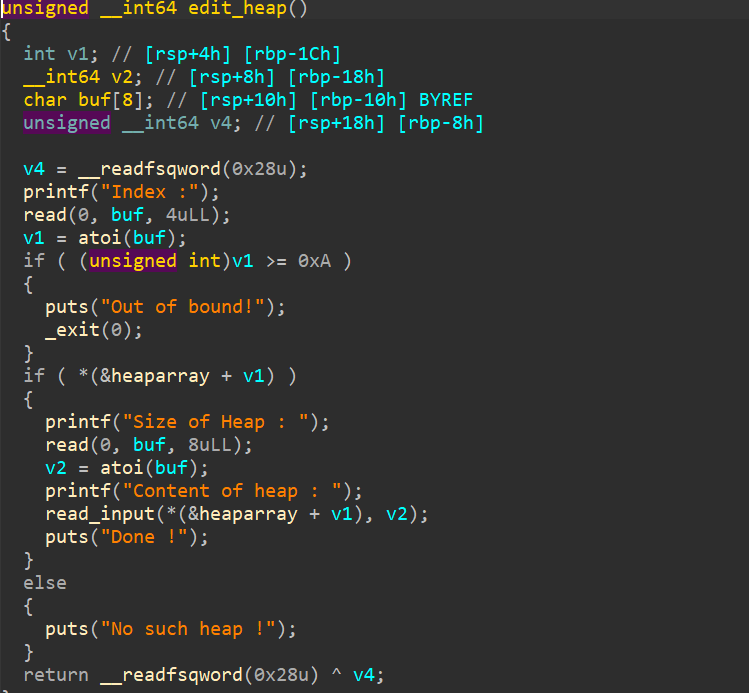Click the "Size of Heap : " string
Image resolution: width=749 pixels, height=693 pixels.
pyautogui.click(x=215, y=422)
